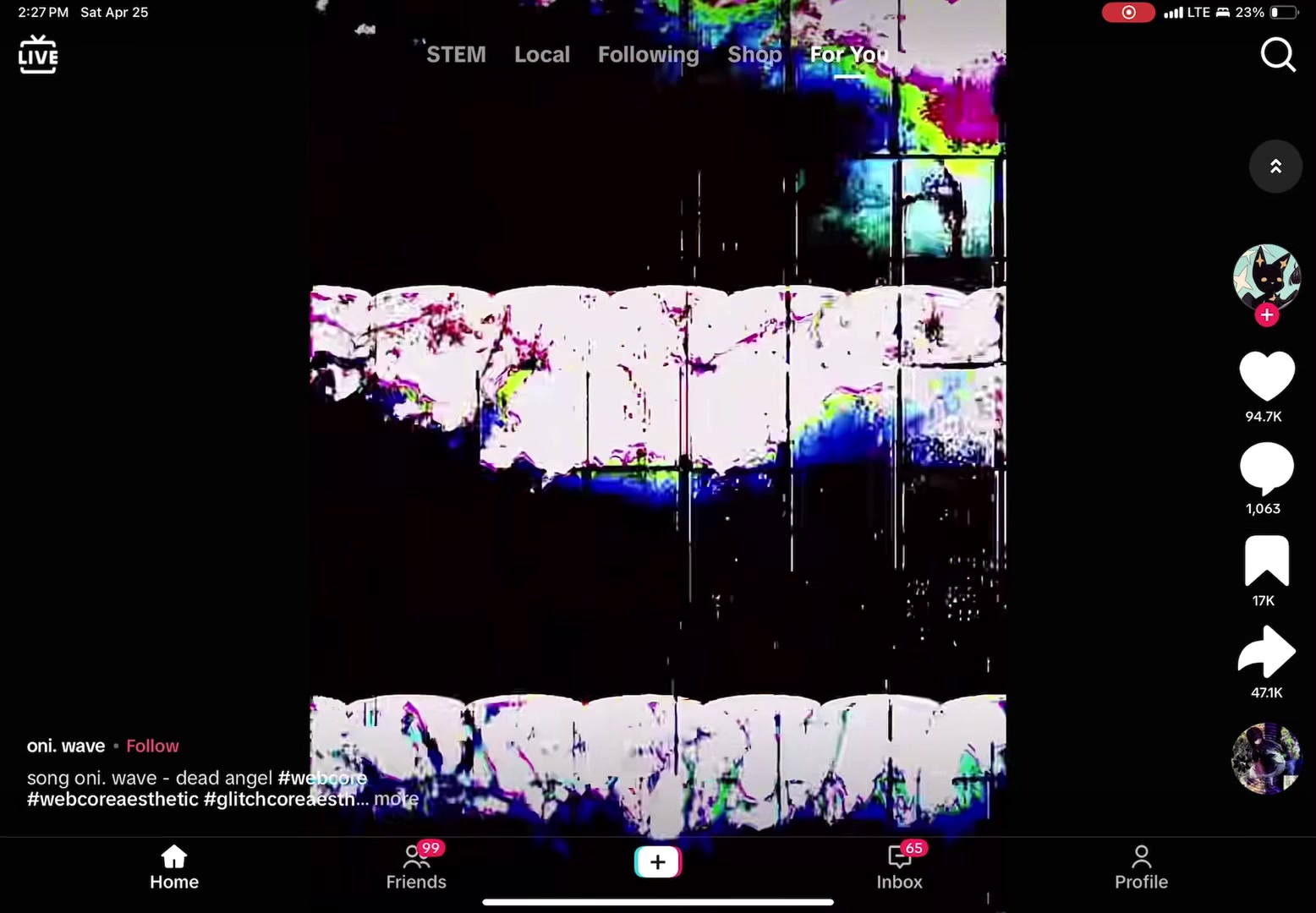The height and width of the screenshot is (913, 1316).
Task: Go to the Home tab
Action: click(x=174, y=868)
